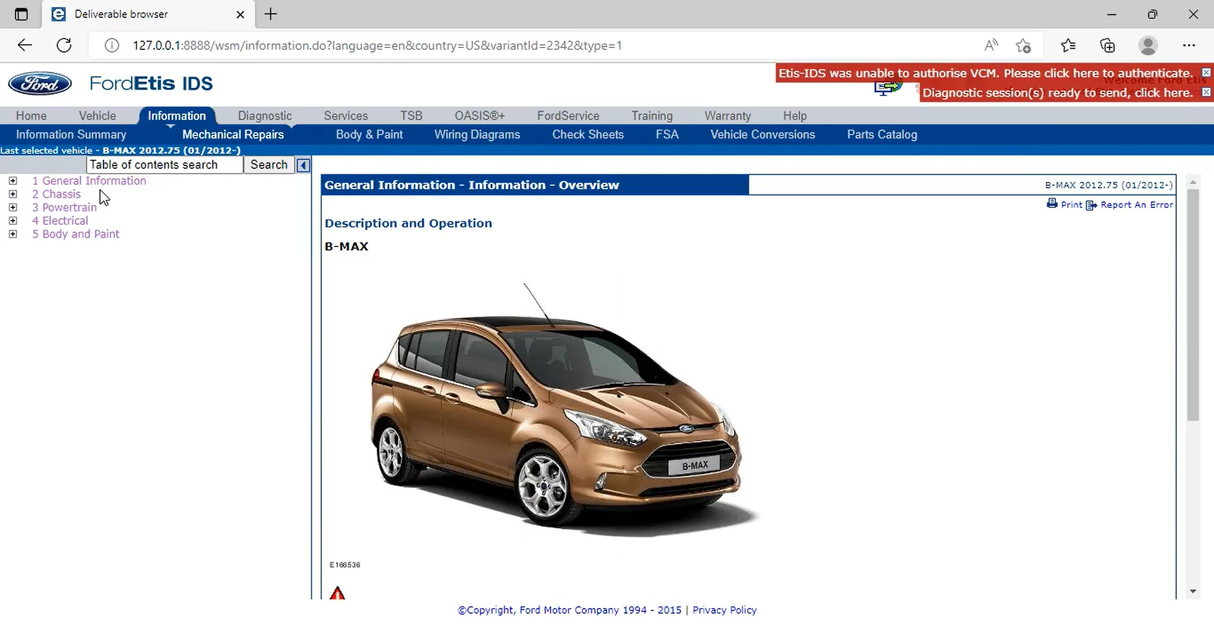Switch to the Diagnostic tab
This screenshot has width=1214, height=632.
(265, 116)
